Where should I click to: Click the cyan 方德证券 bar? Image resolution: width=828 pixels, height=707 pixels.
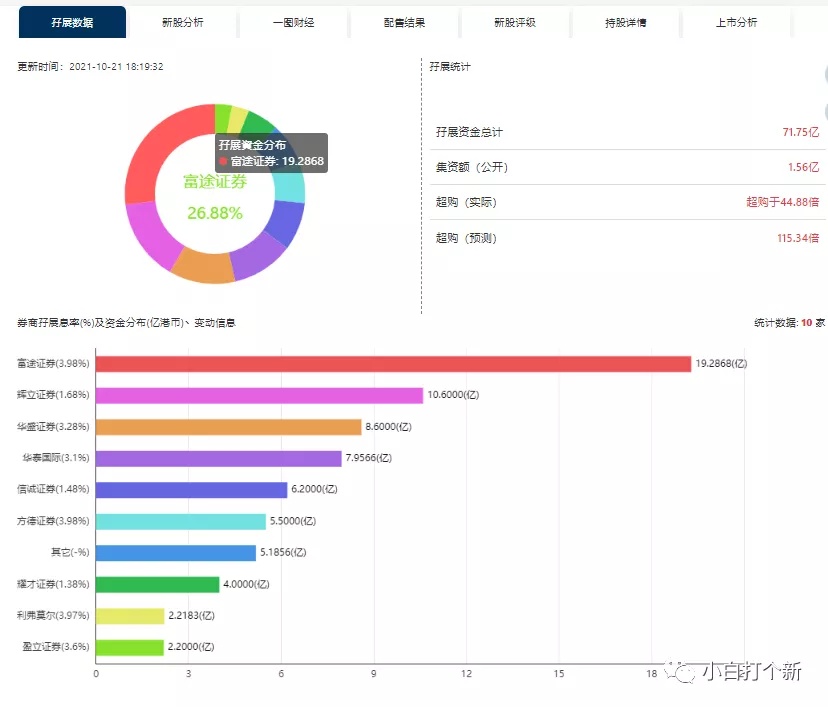[x=181, y=521]
